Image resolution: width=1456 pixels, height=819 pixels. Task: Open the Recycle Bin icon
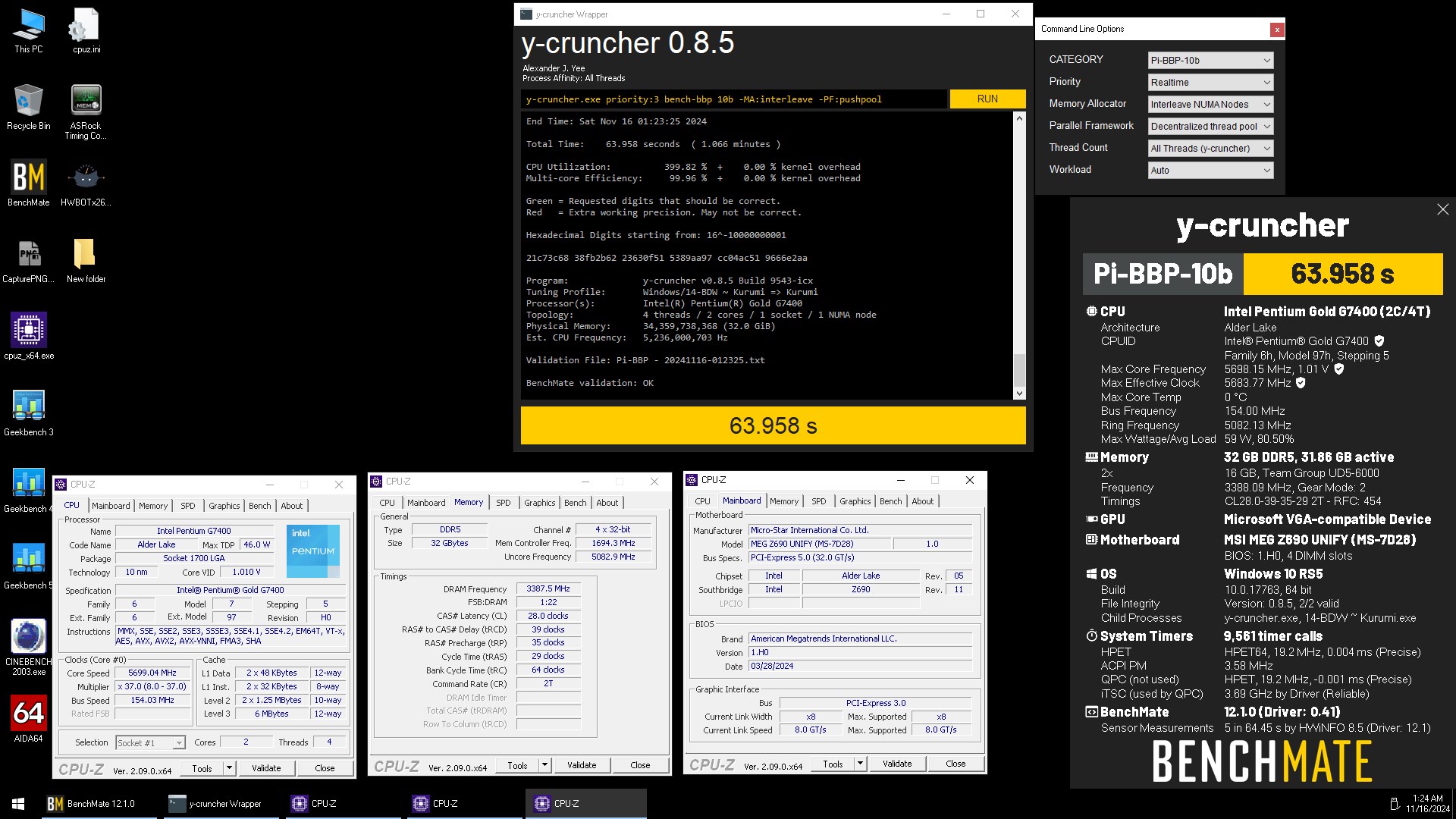tap(29, 107)
